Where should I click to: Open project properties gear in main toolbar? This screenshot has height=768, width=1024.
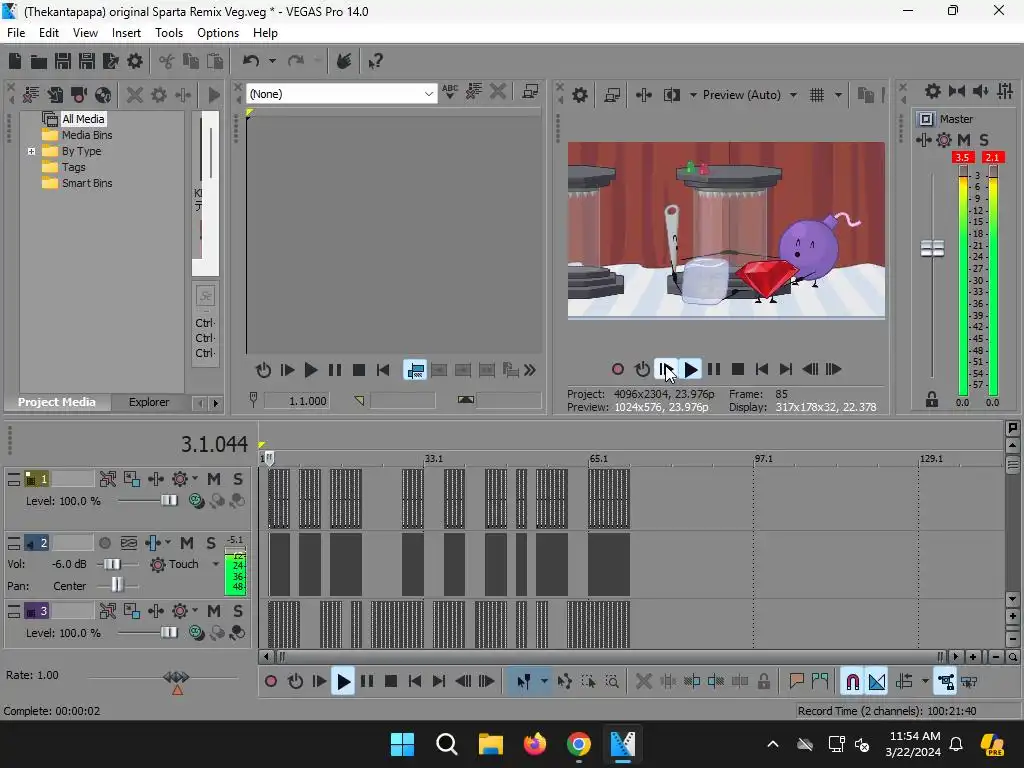pyautogui.click(x=135, y=61)
